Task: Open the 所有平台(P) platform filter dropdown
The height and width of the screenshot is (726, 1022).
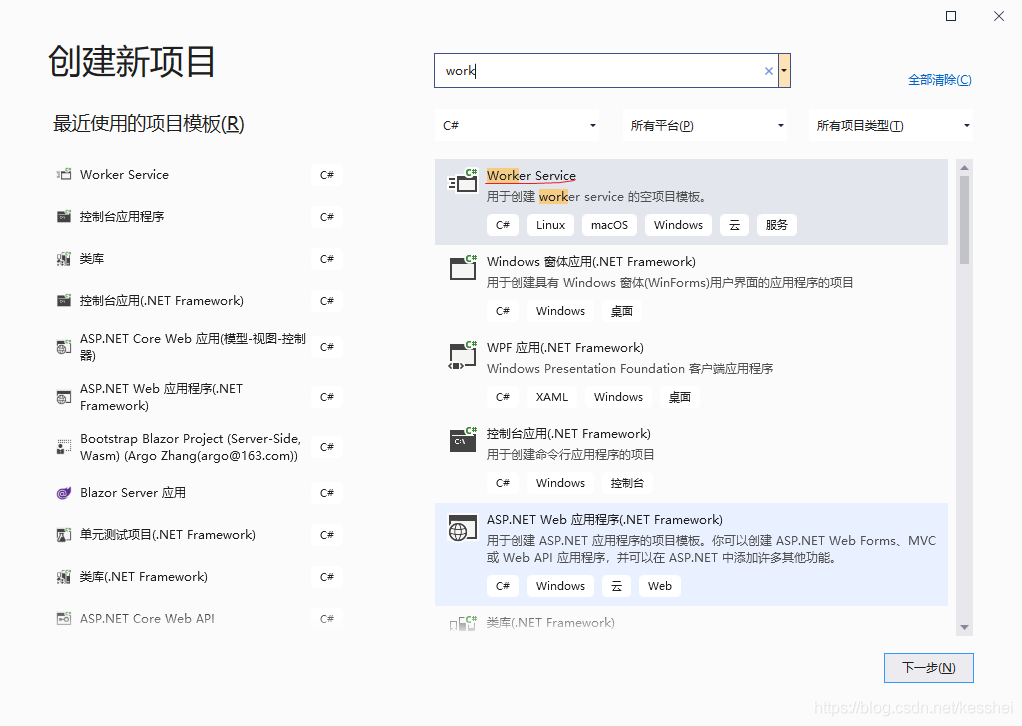Action: (705, 125)
